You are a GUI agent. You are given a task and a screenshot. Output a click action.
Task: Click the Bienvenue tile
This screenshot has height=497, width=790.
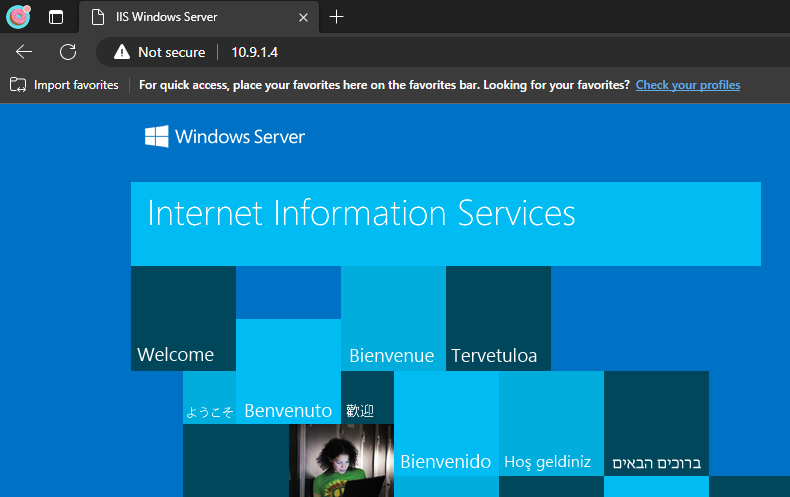(393, 318)
